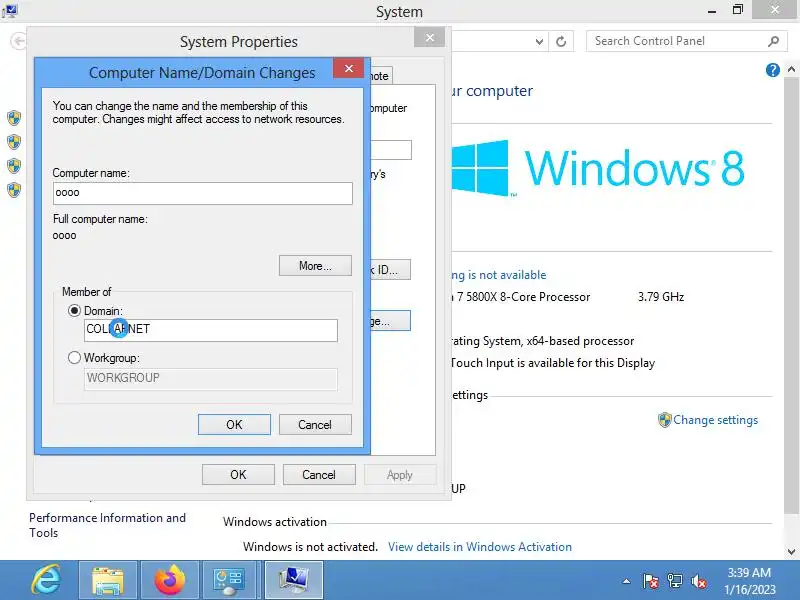Open Change settings link
Image resolution: width=800 pixels, height=600 pixels.
[x=715, y=420]
